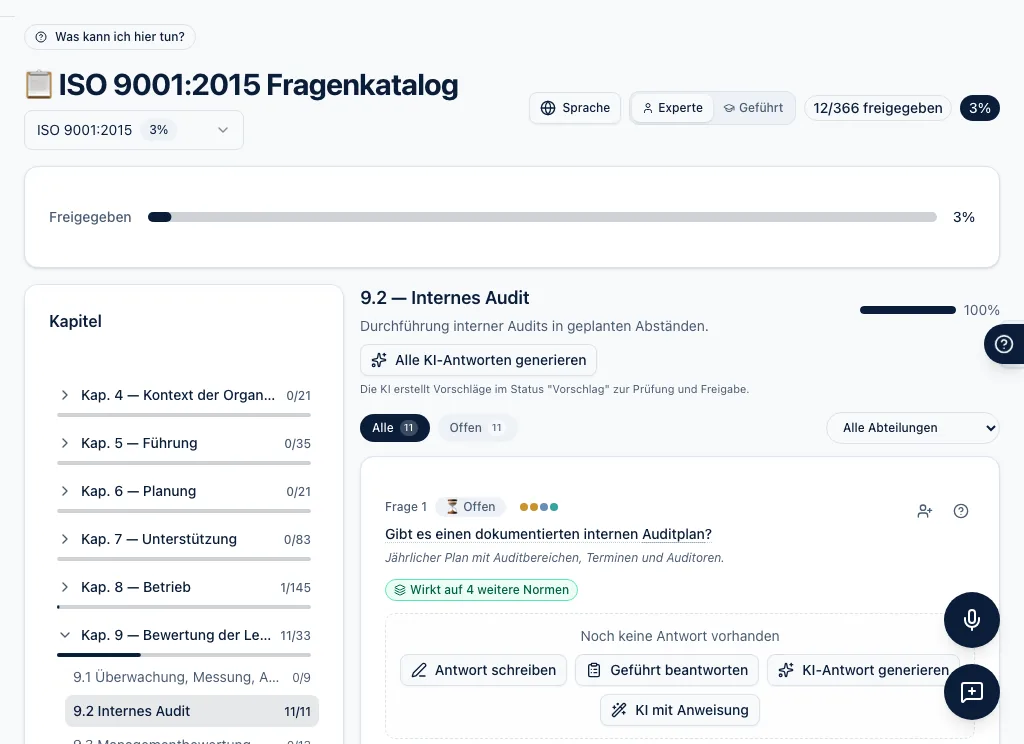Select section 9.2 Internes Audit
The height and width of the screenshot is (744, 1024).
coord(191,711)
